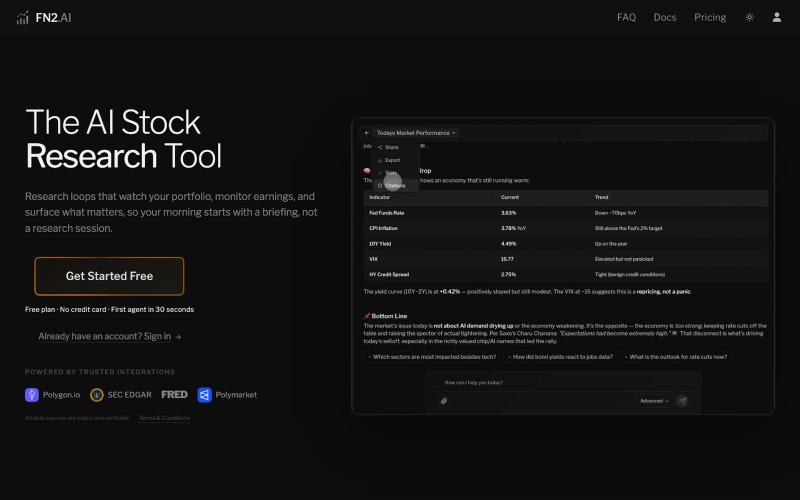Click 'Still above the Fed's 2% target' cell
This screenshot has height=500, width=800.
(x=629, y=228)
